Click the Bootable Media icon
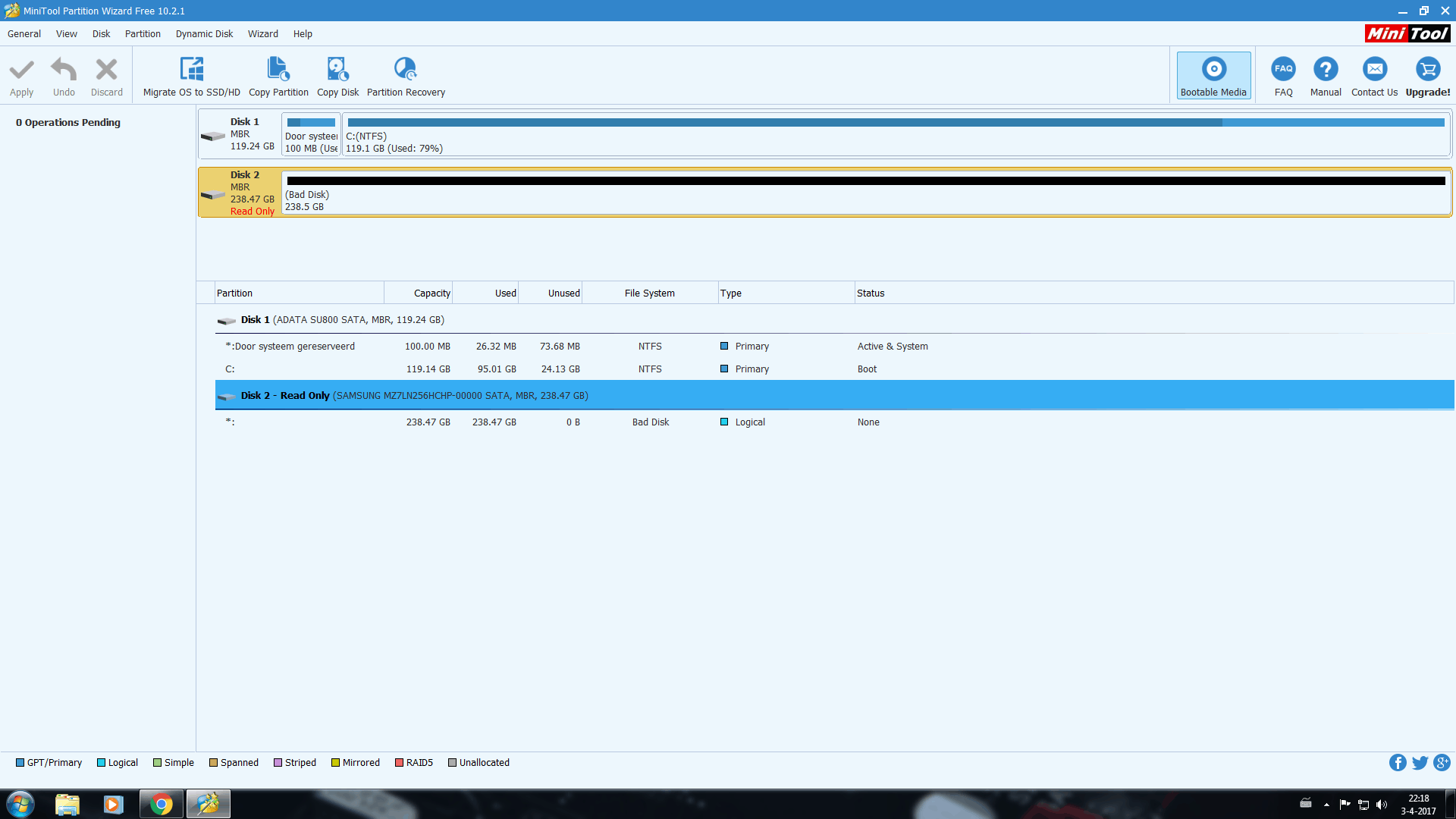This screenshot has width=1456, height=819. click(1213, 70)
